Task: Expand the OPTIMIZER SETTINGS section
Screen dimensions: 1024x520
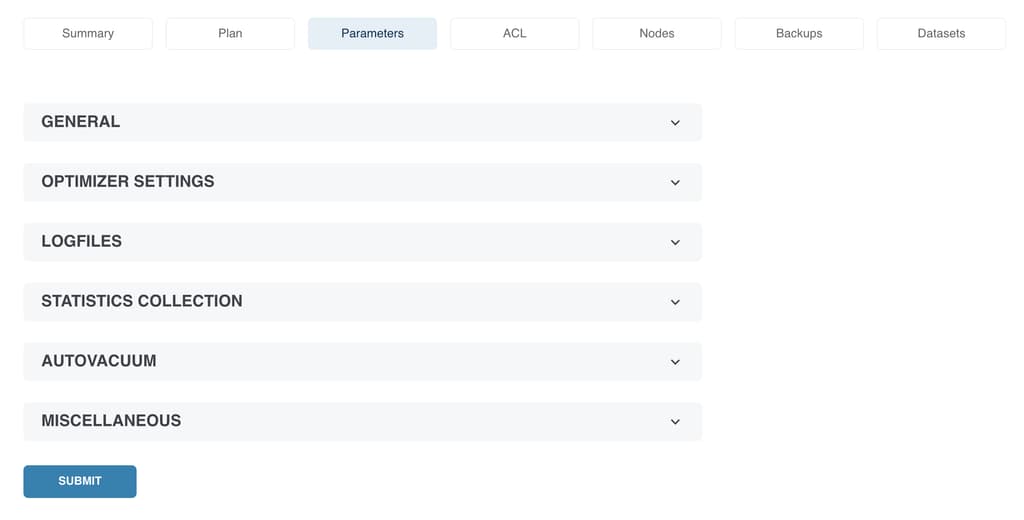Action: coord(362,182)
